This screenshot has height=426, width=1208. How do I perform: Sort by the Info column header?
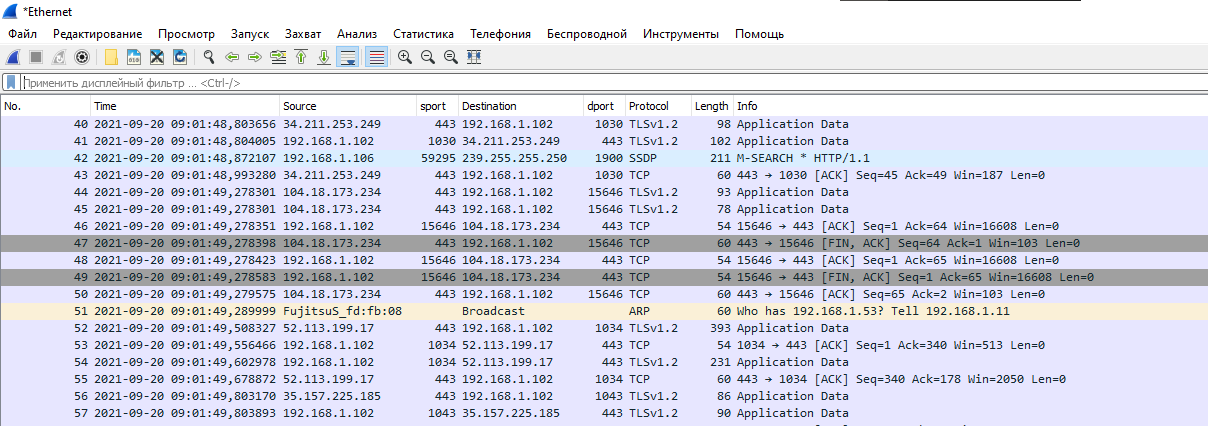970,106
